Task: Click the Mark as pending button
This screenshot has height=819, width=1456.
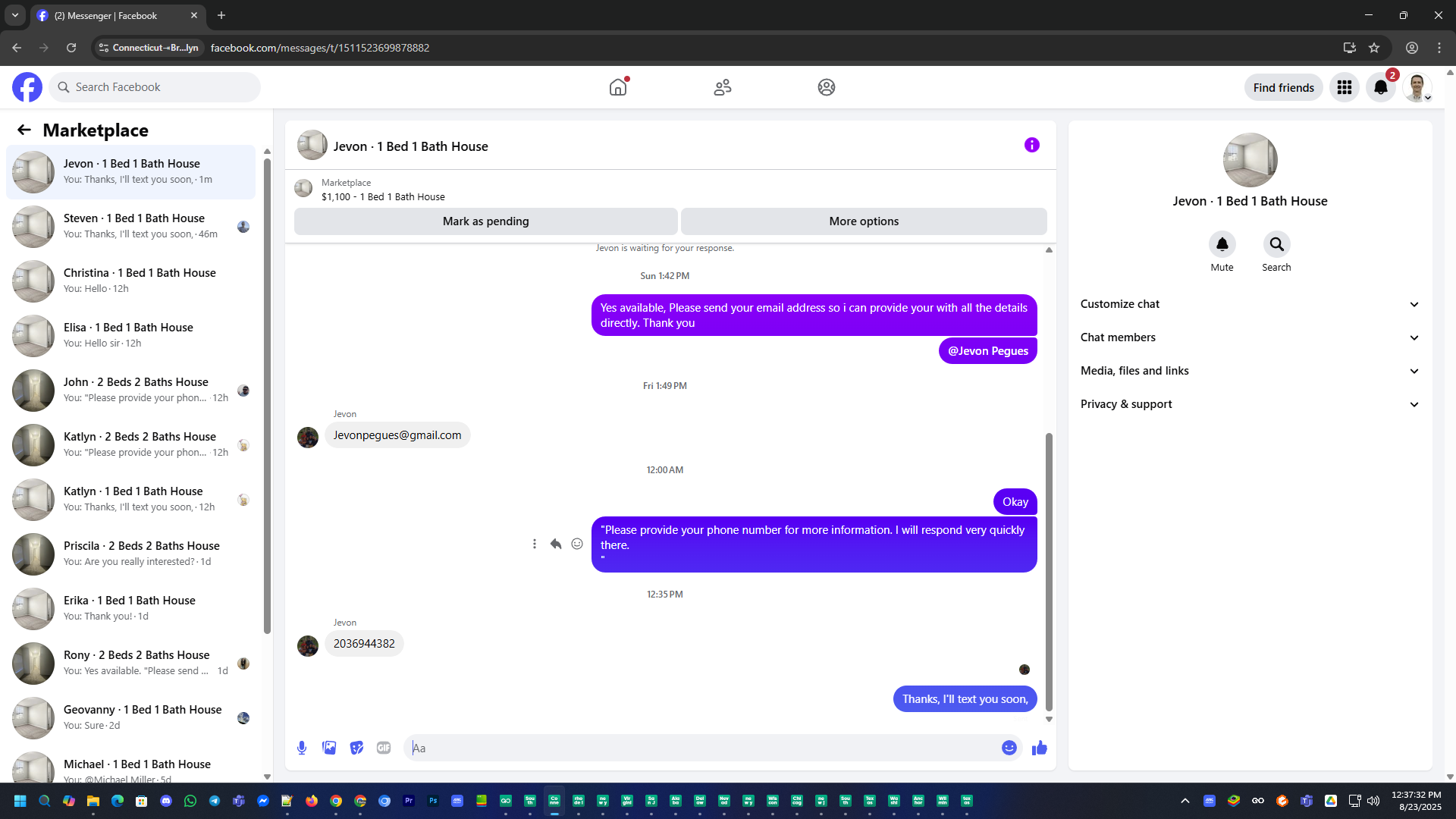Action: (485, 221)
